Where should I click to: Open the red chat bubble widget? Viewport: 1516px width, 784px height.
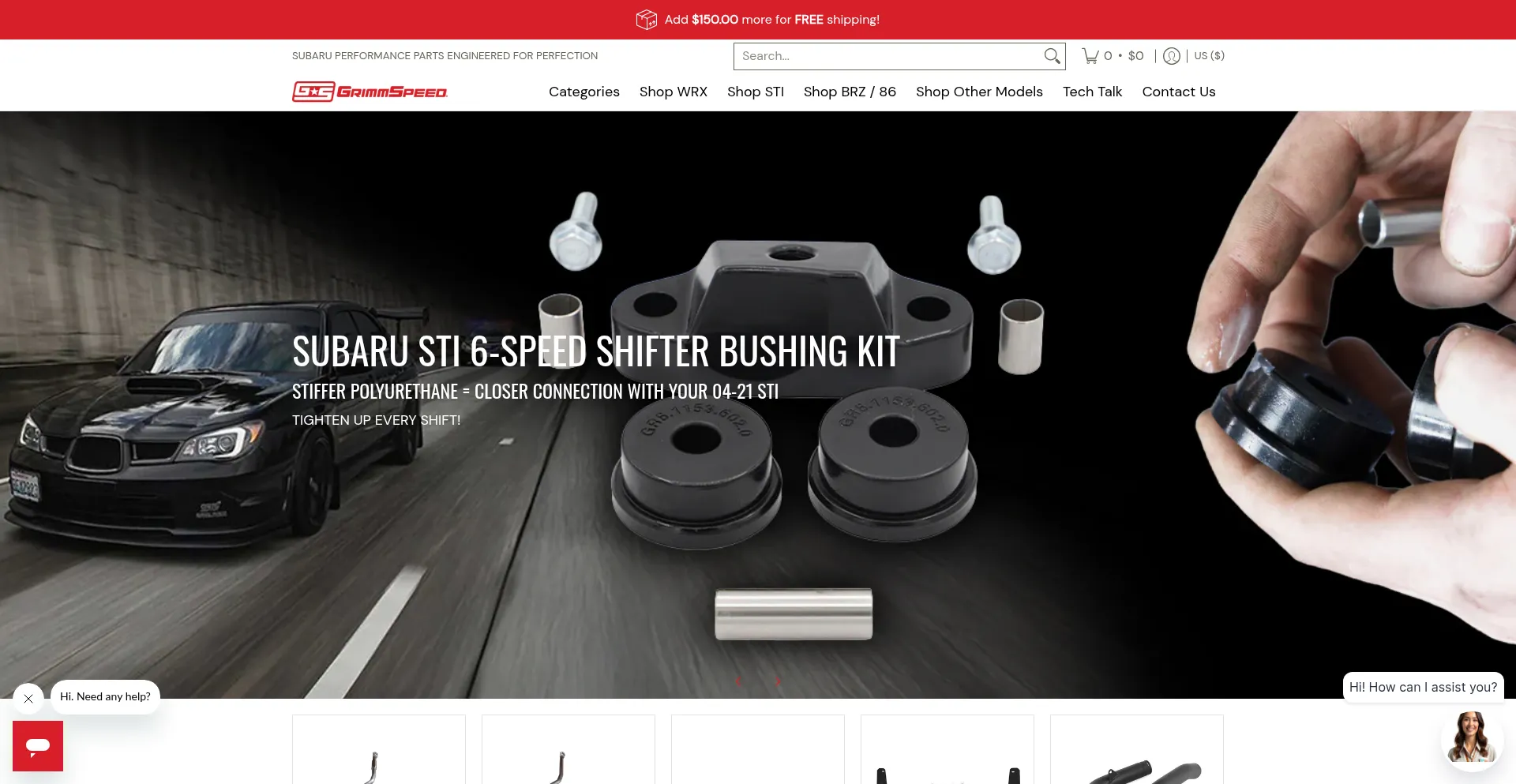click(x=38, y=746)
